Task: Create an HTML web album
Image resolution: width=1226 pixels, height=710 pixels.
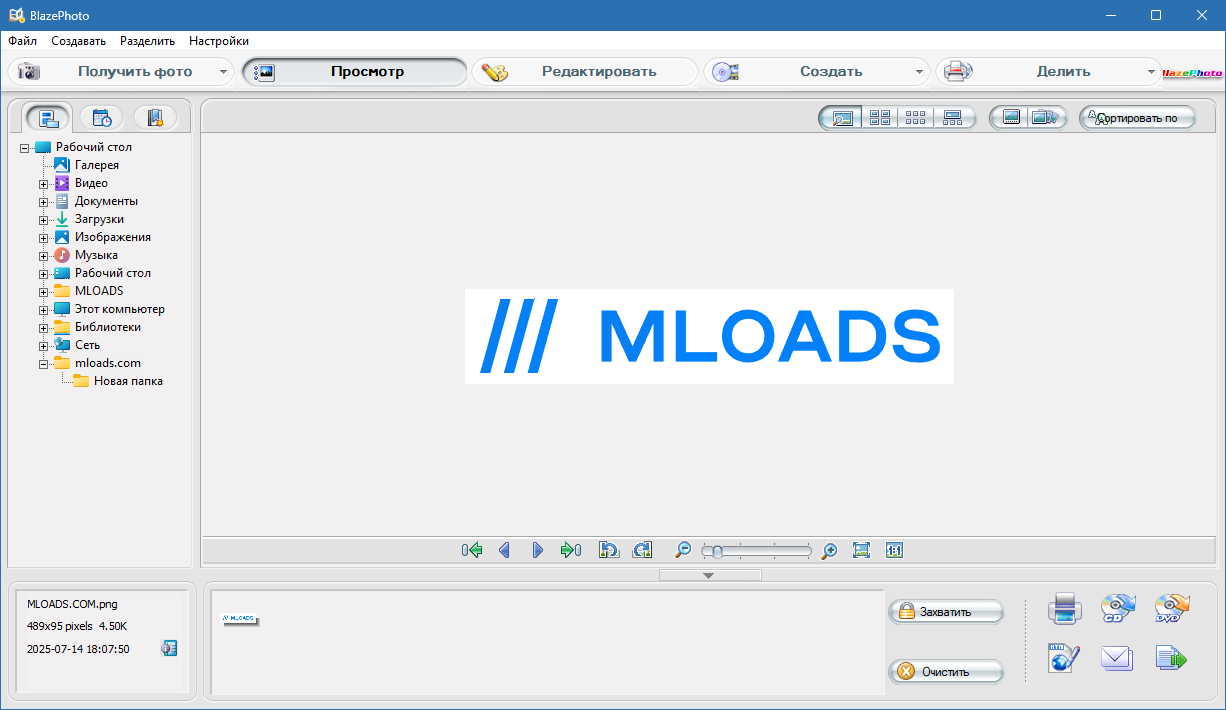Action: point(1064,658)
